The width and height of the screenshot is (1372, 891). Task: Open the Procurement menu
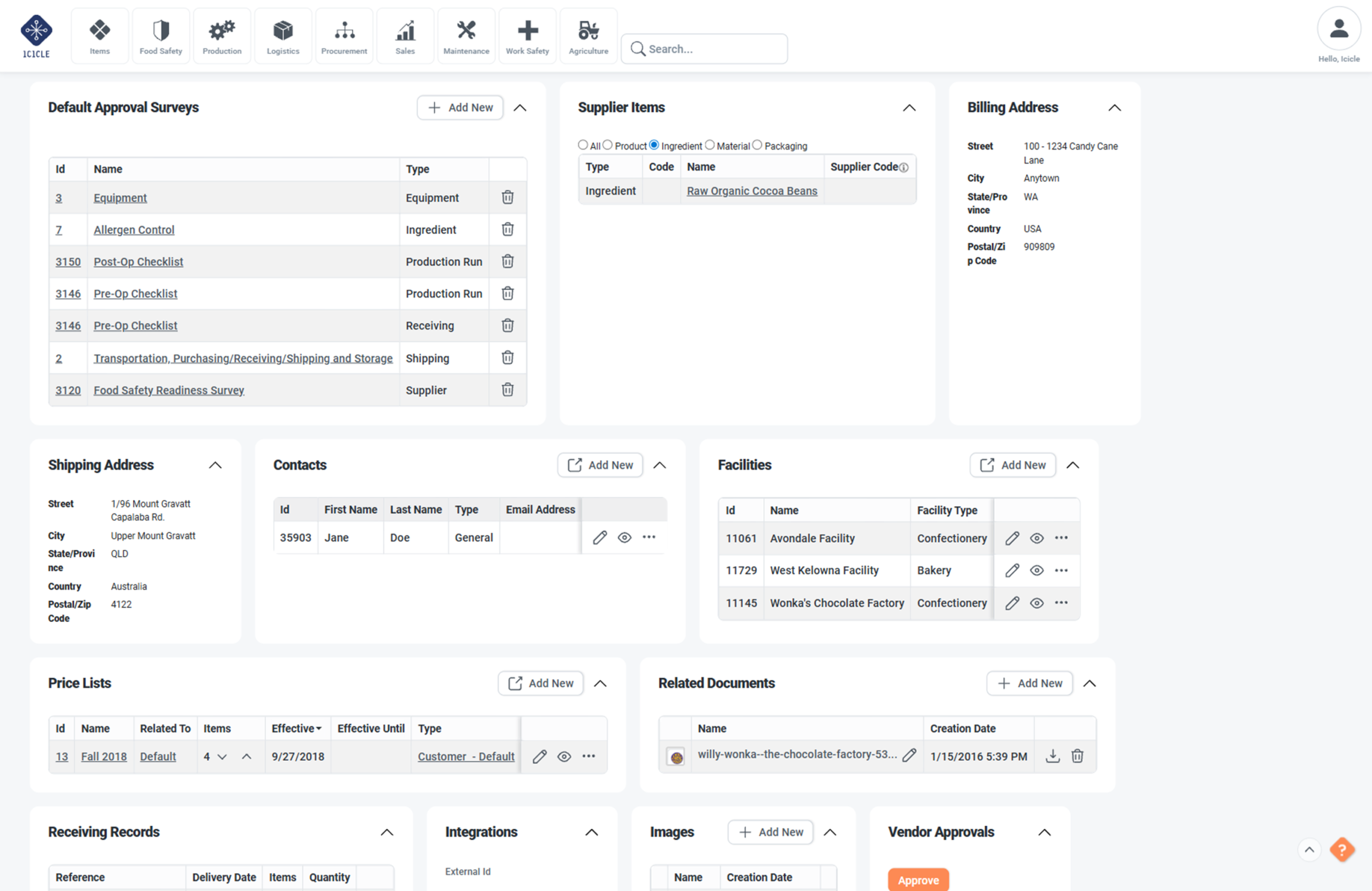(x=344, y=36)
